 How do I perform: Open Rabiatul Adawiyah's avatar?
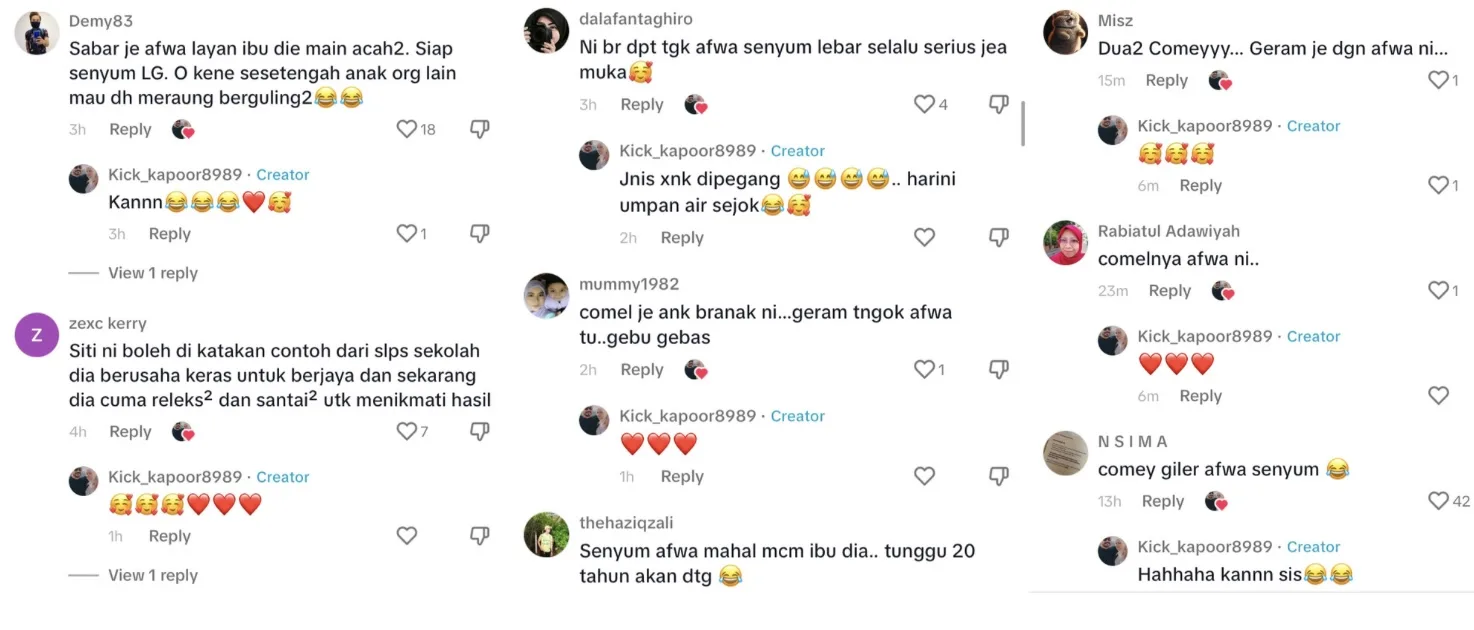pos(1065,242)
